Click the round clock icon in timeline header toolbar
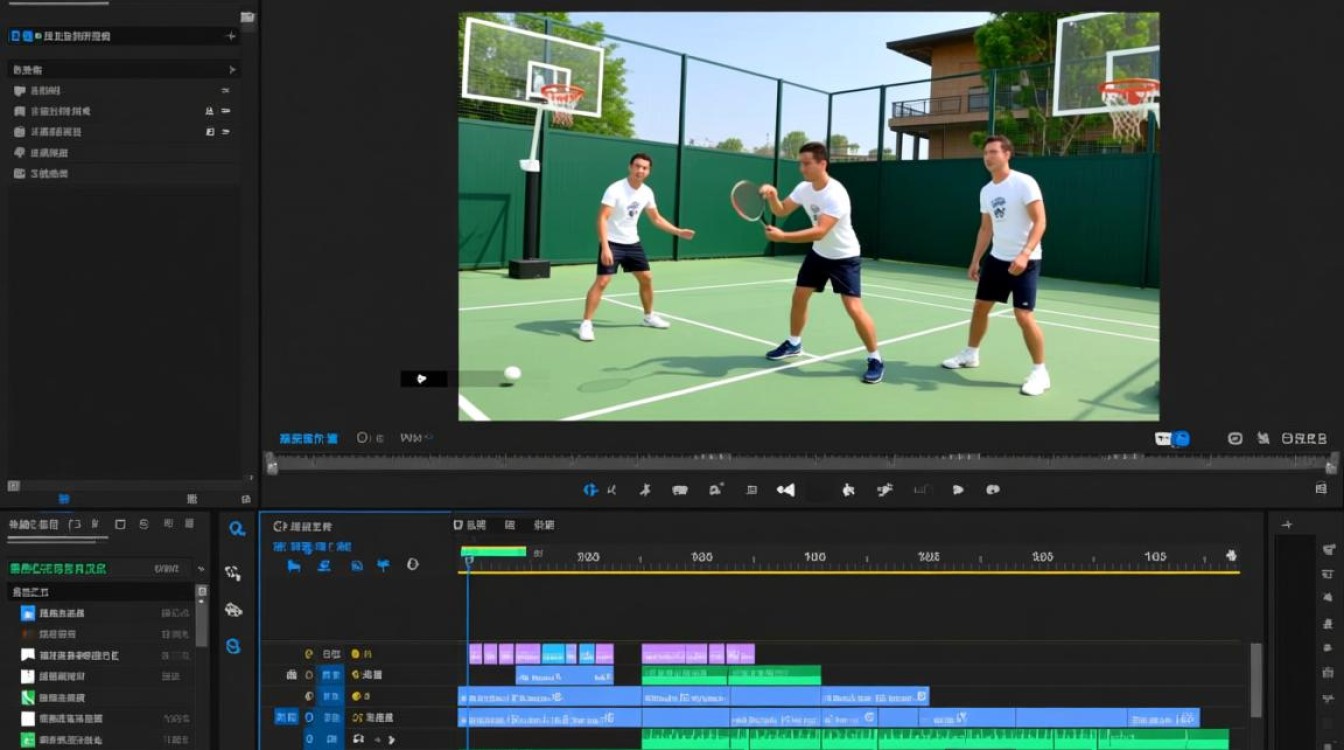1344x750 pixels. click(x=412, y=565)
